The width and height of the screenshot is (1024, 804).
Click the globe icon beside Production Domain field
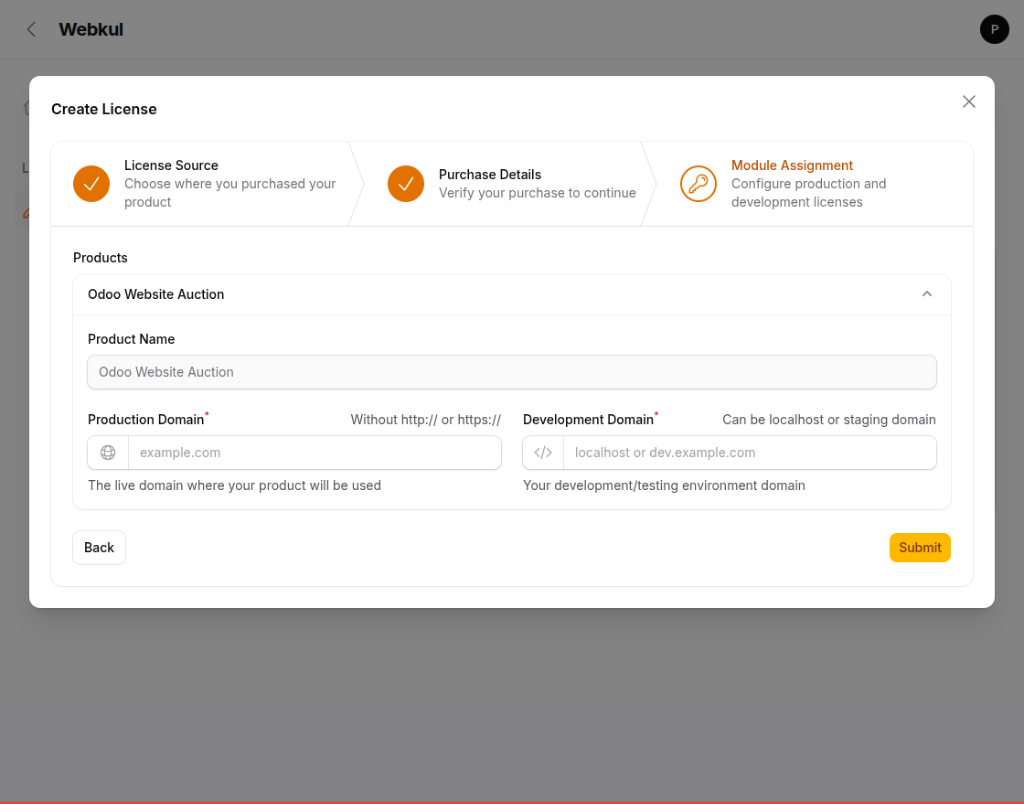[107, 452]
